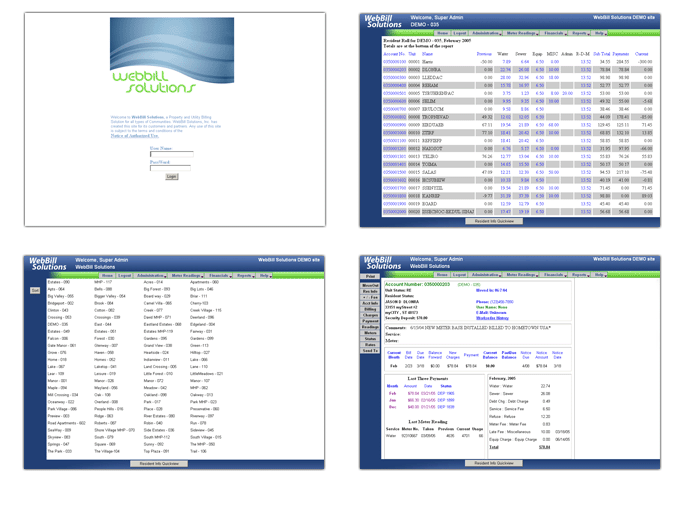This screenshot has width=680, height=520.
Task: Expand Administration menu on the resident roll page
Action: tap(486, 33)
